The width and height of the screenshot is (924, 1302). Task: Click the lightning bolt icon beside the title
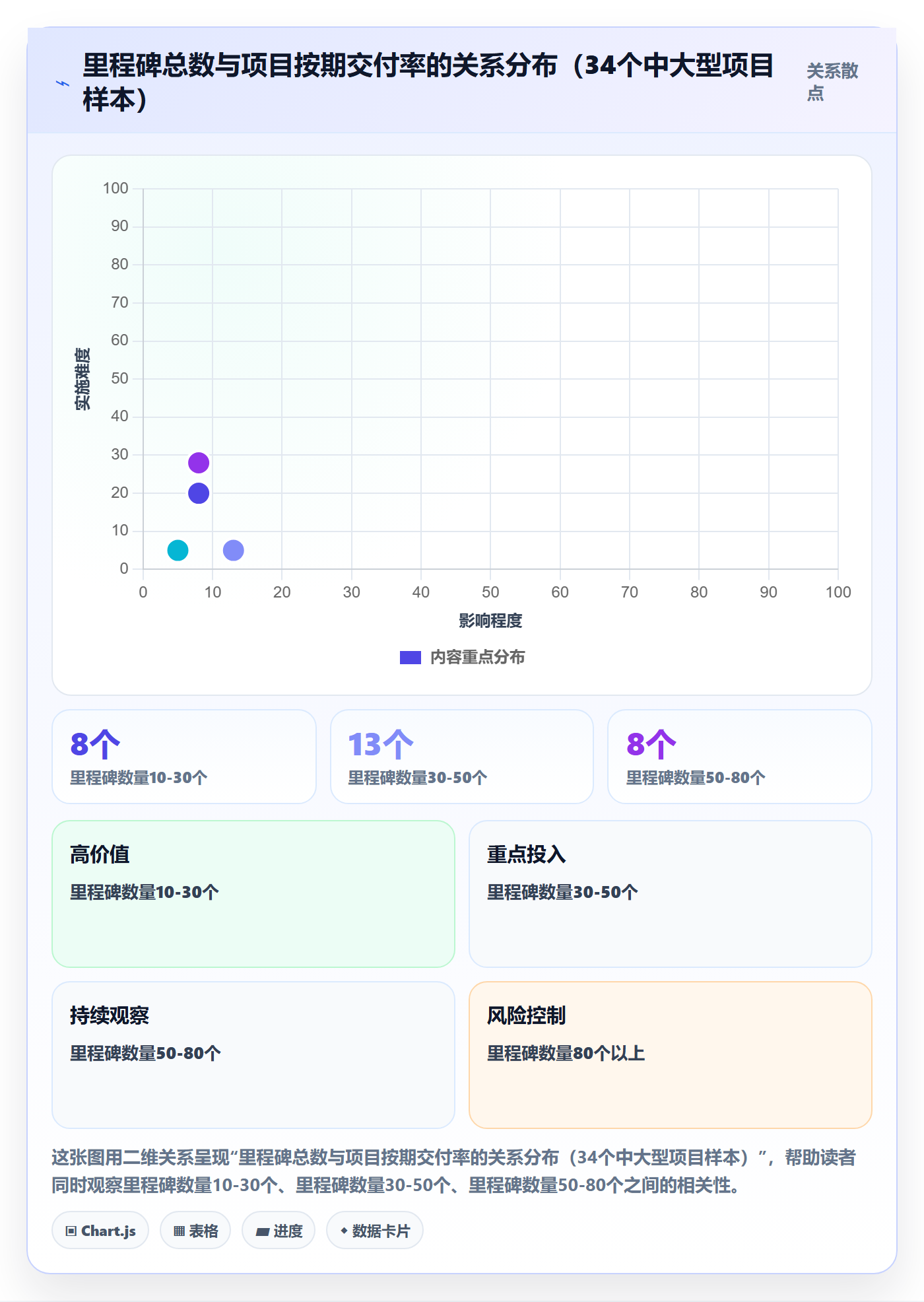click(63, 83)
